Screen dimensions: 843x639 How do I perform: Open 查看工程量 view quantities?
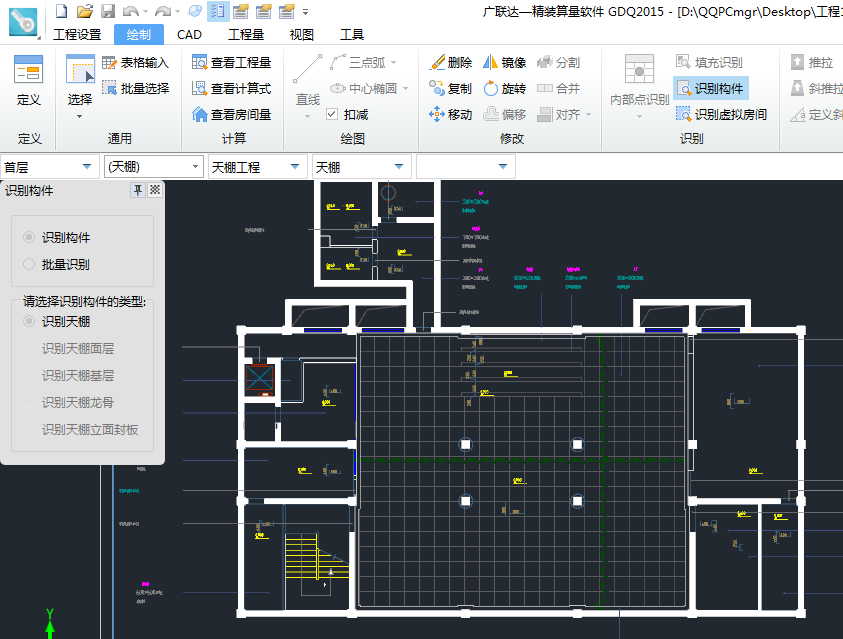[231, 62]
